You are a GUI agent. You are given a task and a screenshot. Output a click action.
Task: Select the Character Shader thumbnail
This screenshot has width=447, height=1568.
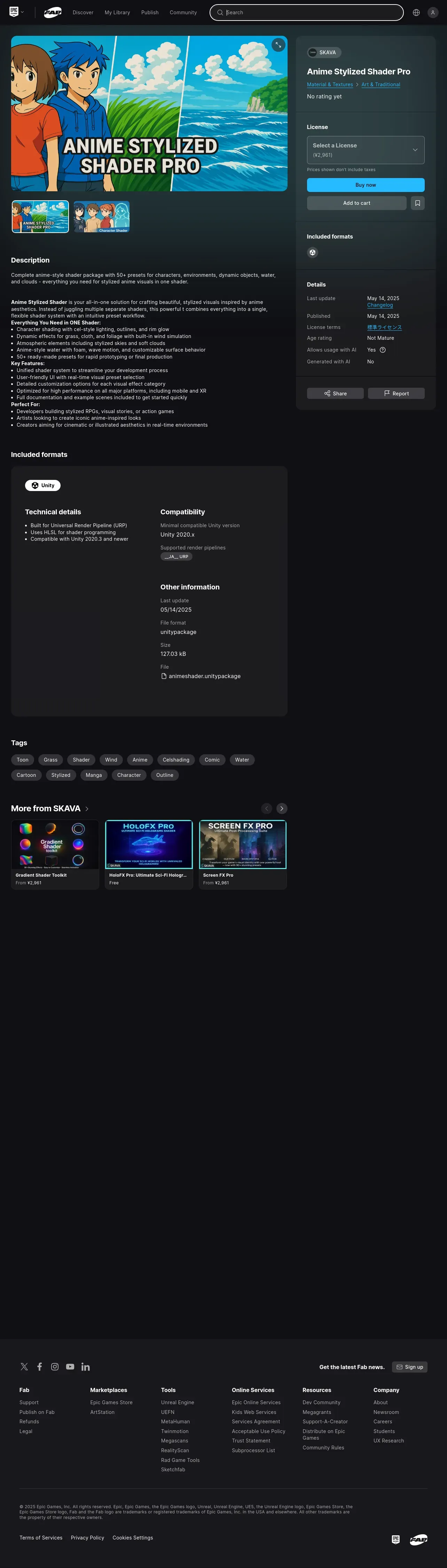101,217
